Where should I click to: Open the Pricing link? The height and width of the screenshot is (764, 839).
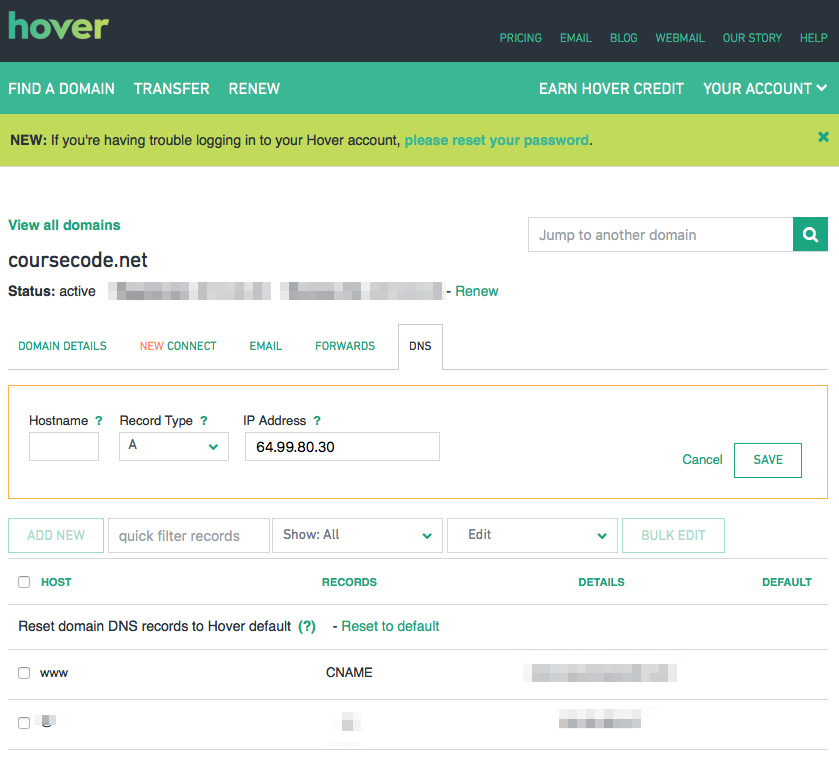point(521,38)
